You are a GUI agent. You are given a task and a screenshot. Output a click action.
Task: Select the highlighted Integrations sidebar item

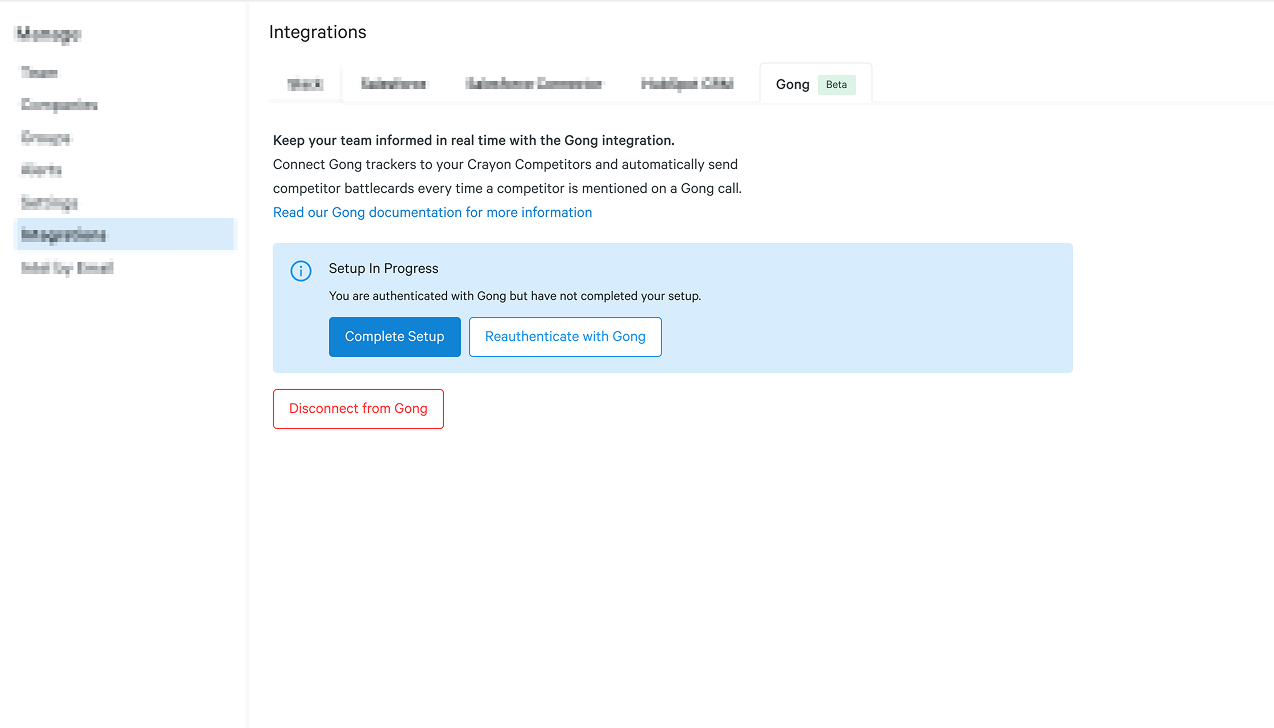pyautogui.click(x=63, y=235)
